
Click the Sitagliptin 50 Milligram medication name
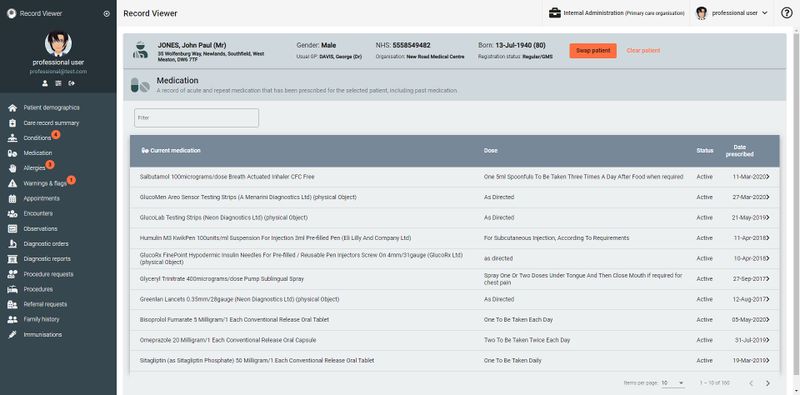click(x=257, y=360)
